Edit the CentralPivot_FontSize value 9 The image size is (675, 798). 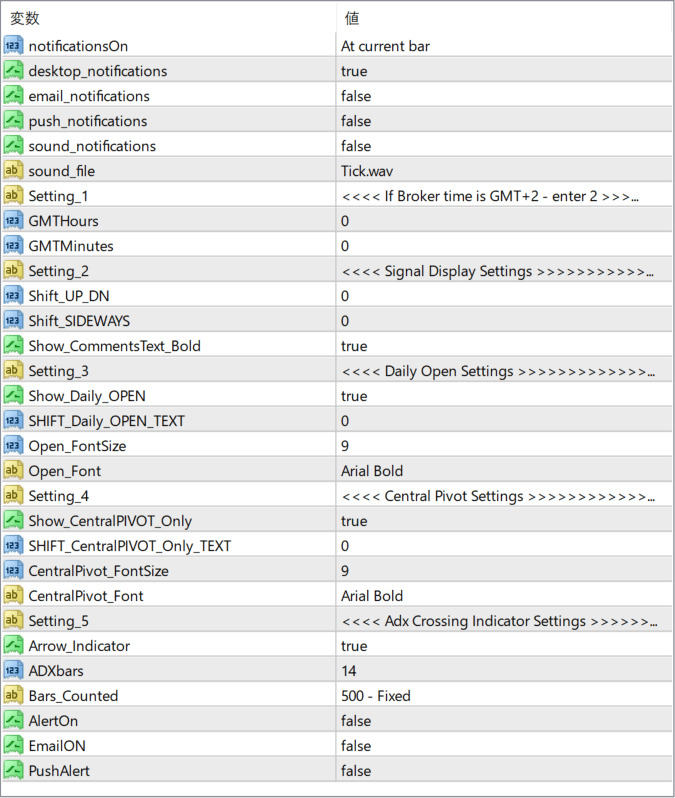coord(345,571)
